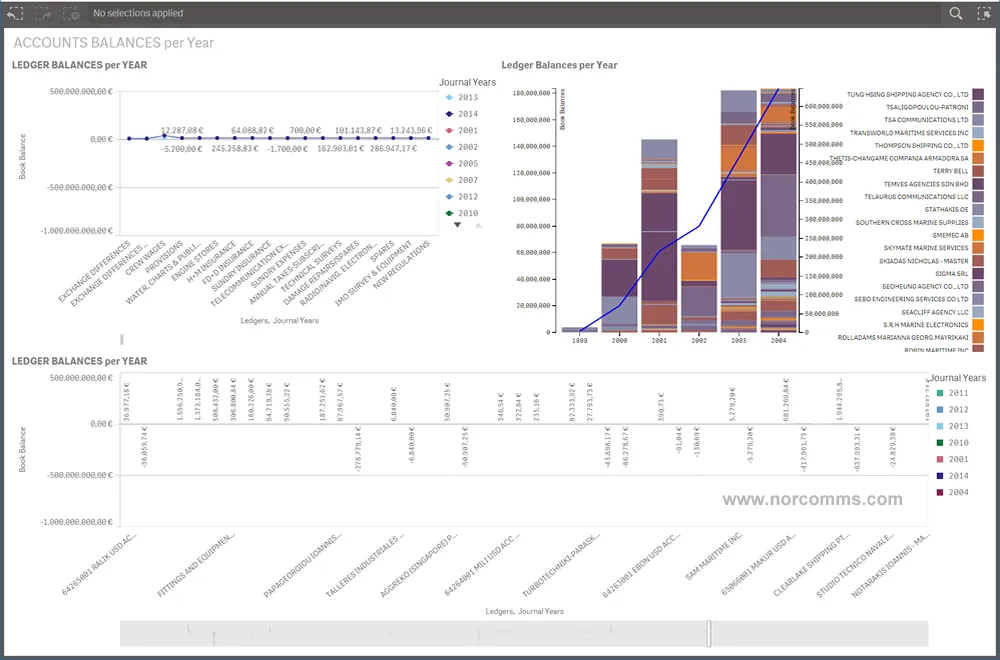Toggle the 2014 journal year in the legend
The width and height of the screenshot is (1000, 660).
coord(462,114)
